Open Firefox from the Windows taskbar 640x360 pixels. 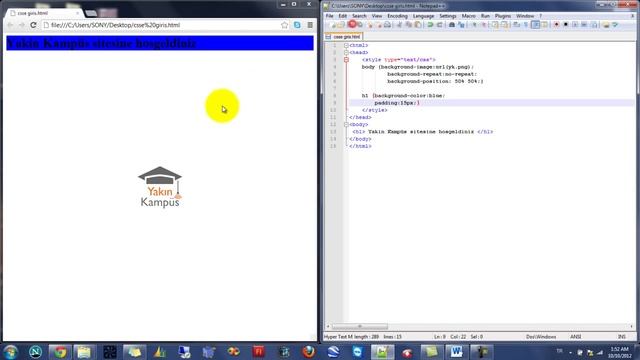coord(309,352)
